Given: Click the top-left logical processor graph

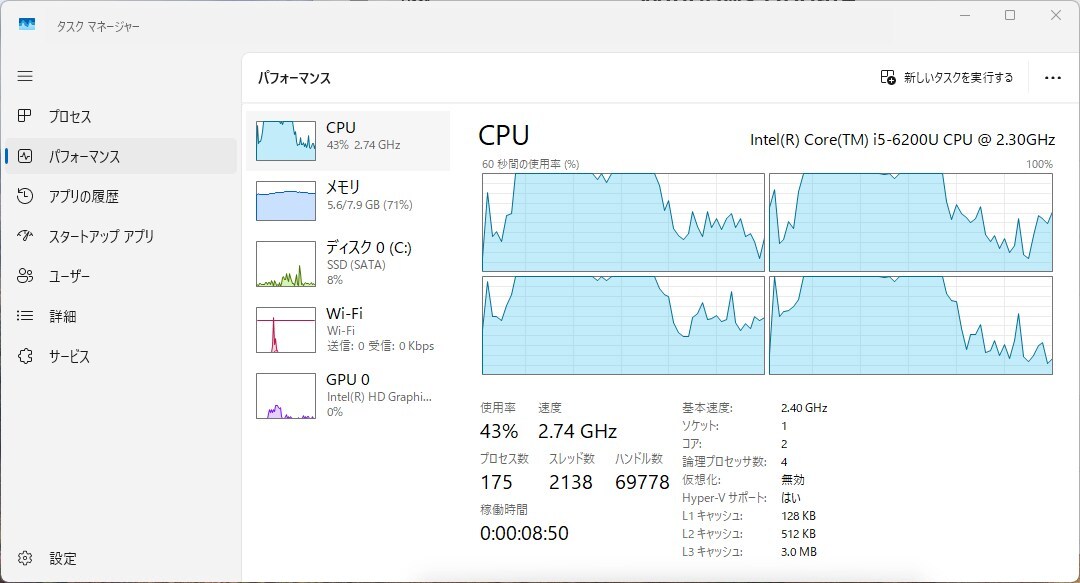Looking at the screenshot, I should (623, 222).
